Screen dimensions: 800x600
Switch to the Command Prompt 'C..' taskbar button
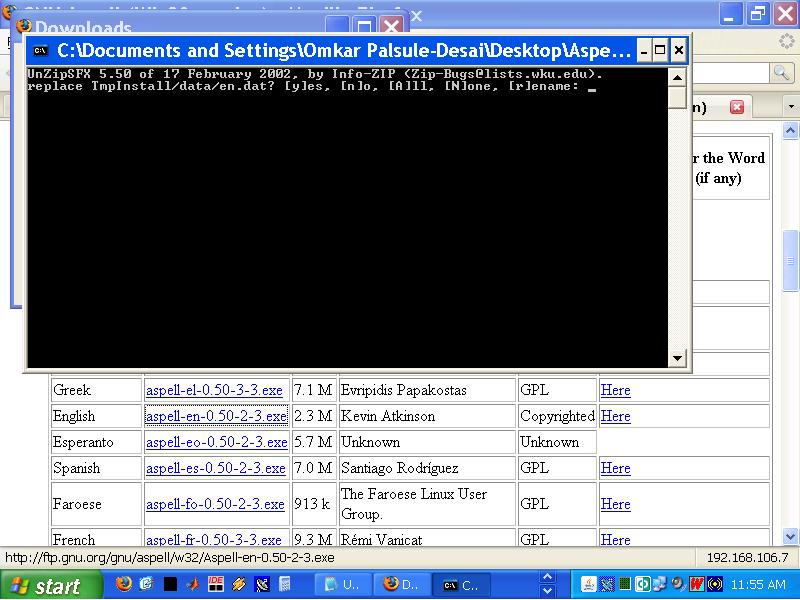[x=460, y=585]
